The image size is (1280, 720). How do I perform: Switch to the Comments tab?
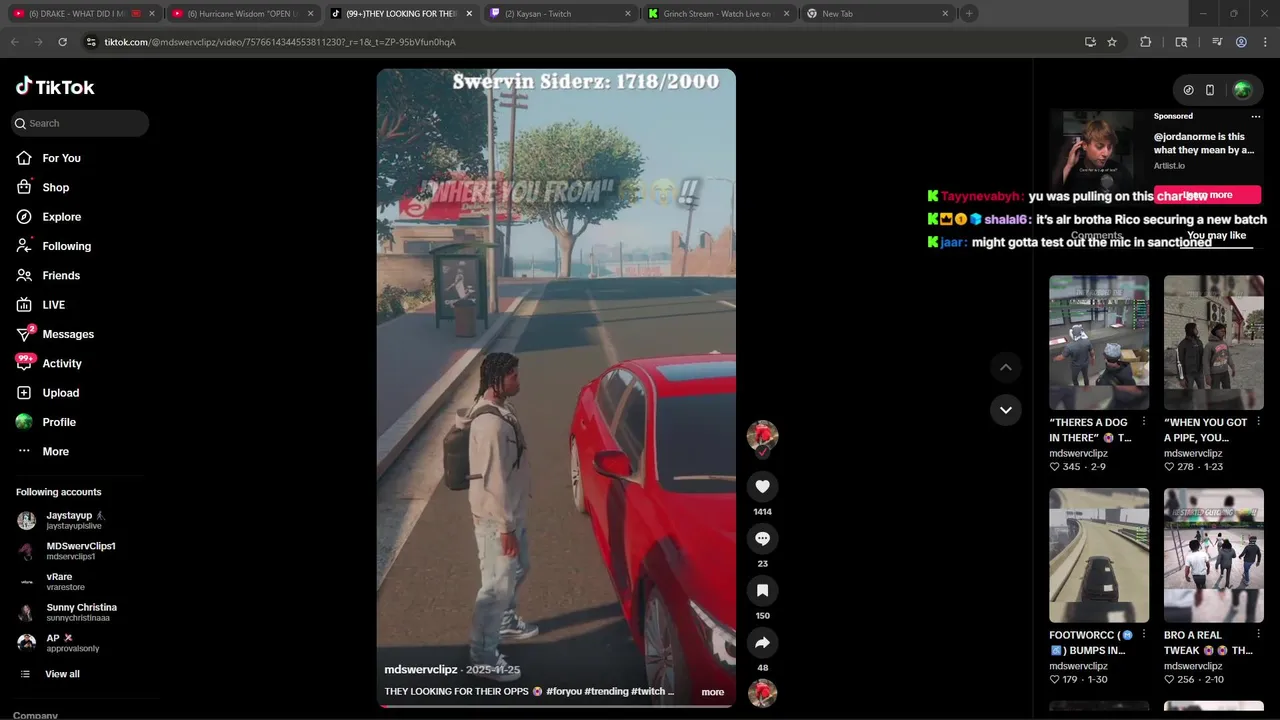[1097, 236]
